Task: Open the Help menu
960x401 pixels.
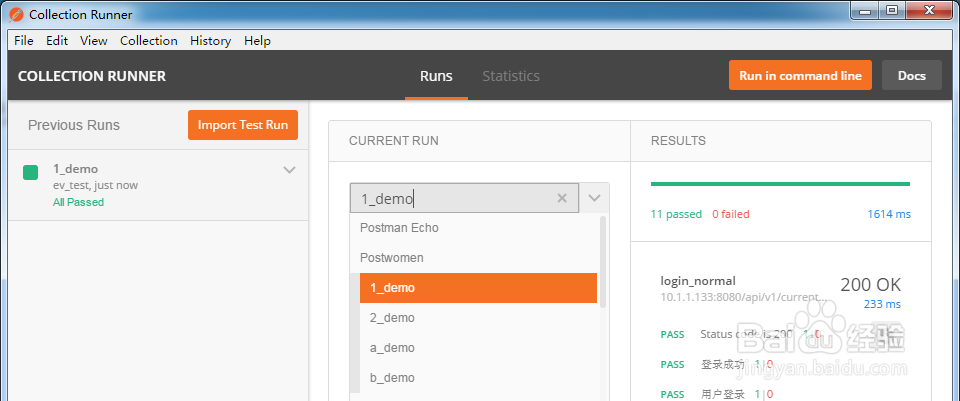Action: (257, 40)
